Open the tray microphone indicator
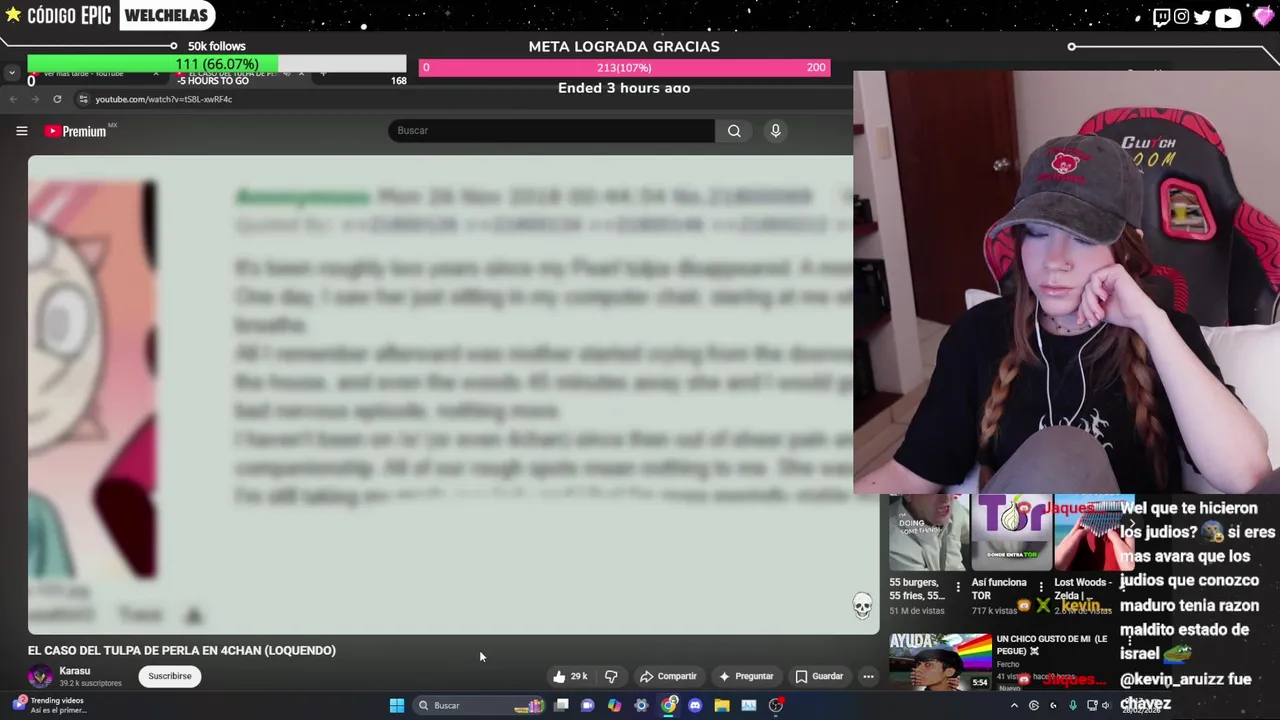 coord(1073,705)
